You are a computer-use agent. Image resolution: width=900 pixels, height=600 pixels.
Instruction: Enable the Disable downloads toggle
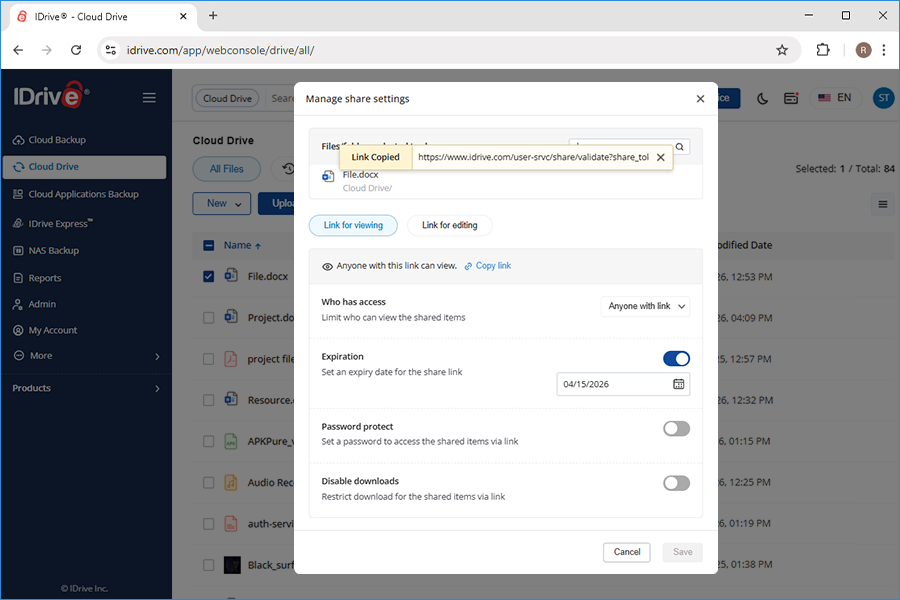(676, 483)
